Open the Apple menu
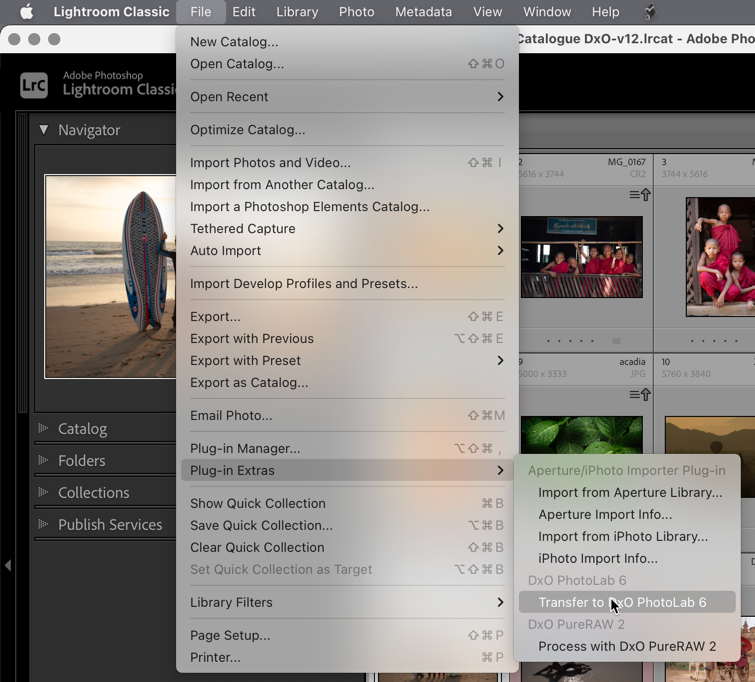Image resolution: width=755 pixels, height=682 pixels. [27, 12]
